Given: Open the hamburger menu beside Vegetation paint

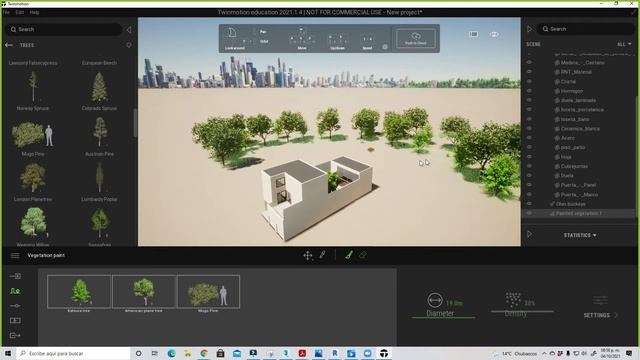Looking at the screenshot, I should click(x=15, y=256).
